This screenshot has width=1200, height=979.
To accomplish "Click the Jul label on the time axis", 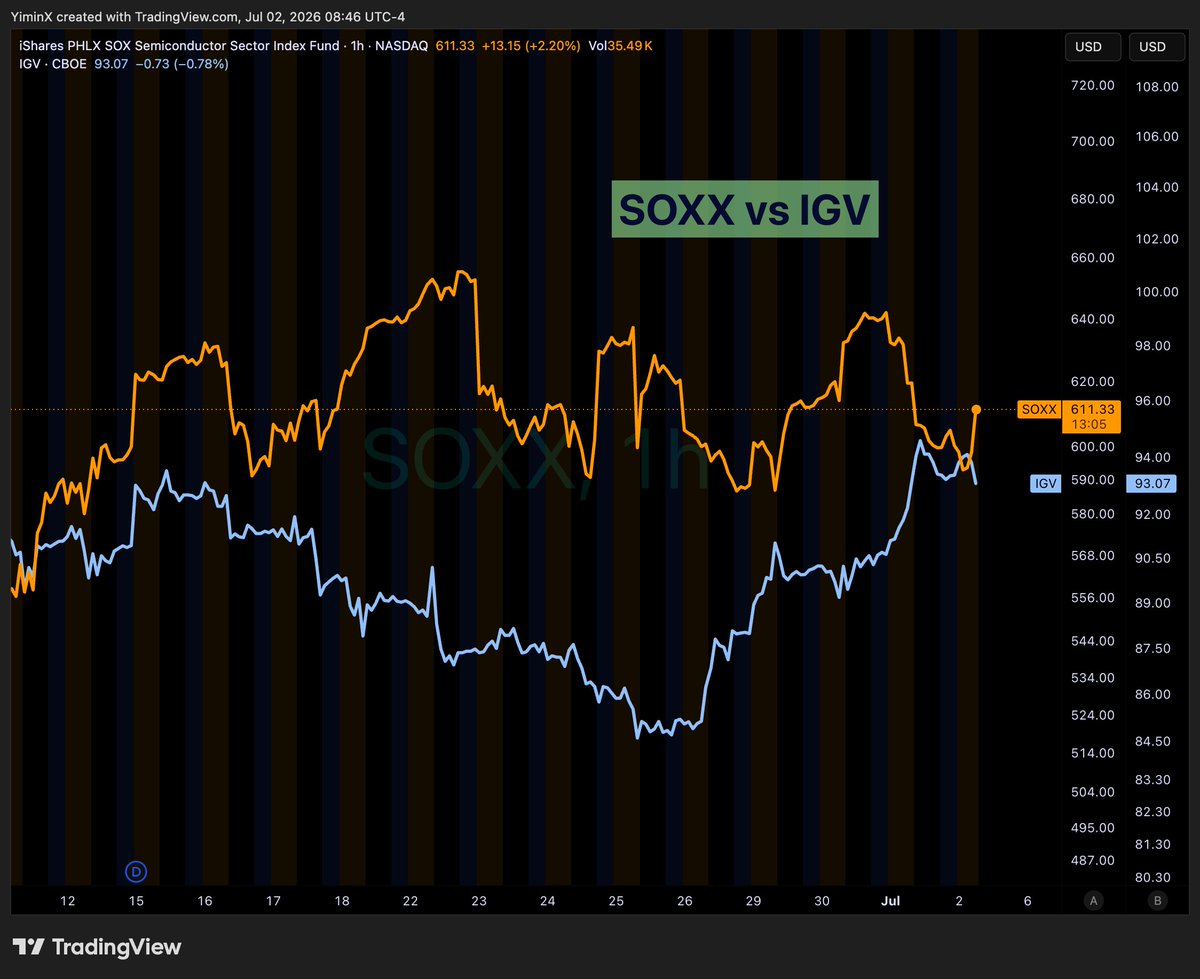I will coord(890,901).
